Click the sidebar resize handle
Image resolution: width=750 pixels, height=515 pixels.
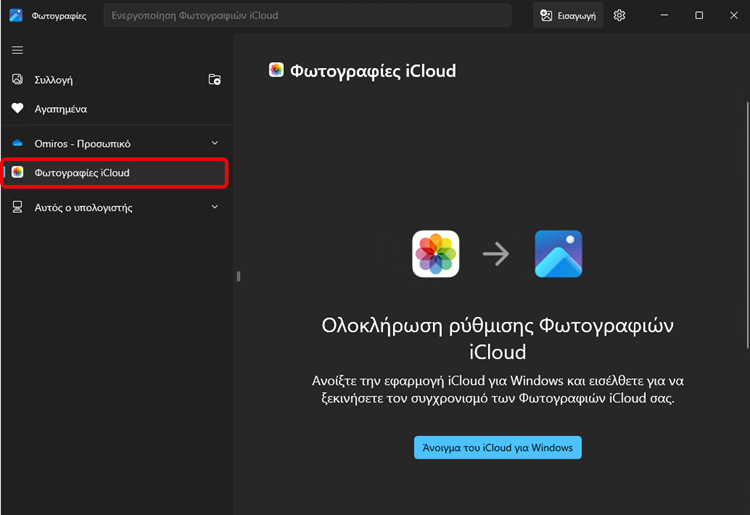pyautogui.click(x=238, y=276)
